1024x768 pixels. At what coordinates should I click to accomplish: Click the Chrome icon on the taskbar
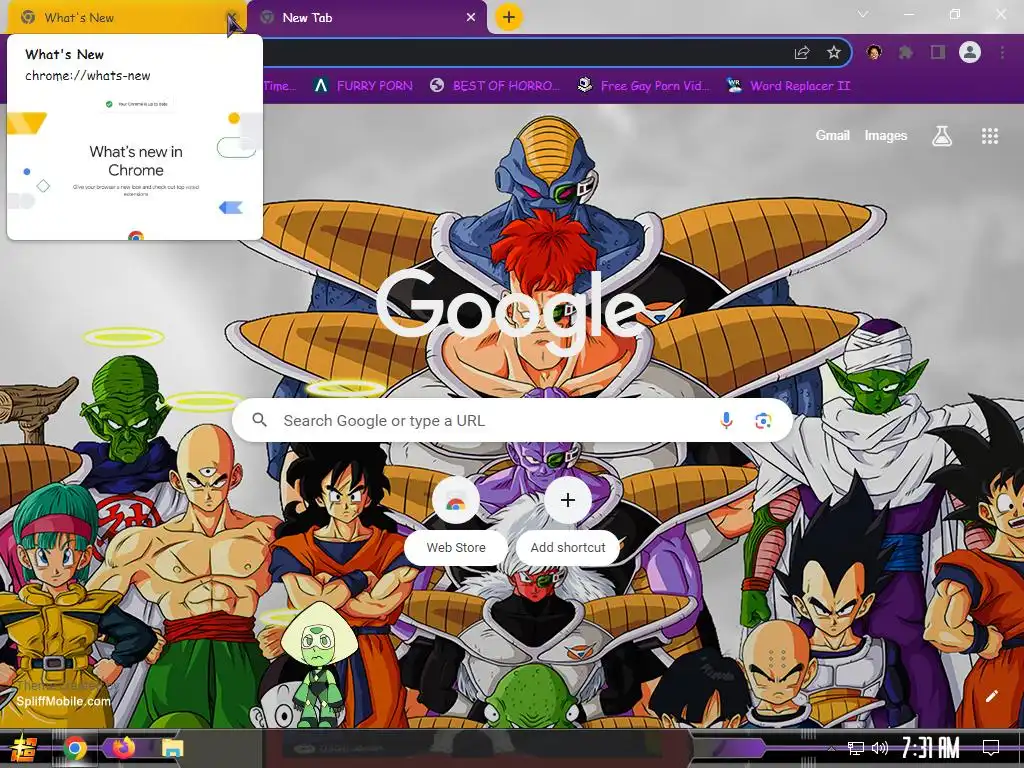point(75,748)
